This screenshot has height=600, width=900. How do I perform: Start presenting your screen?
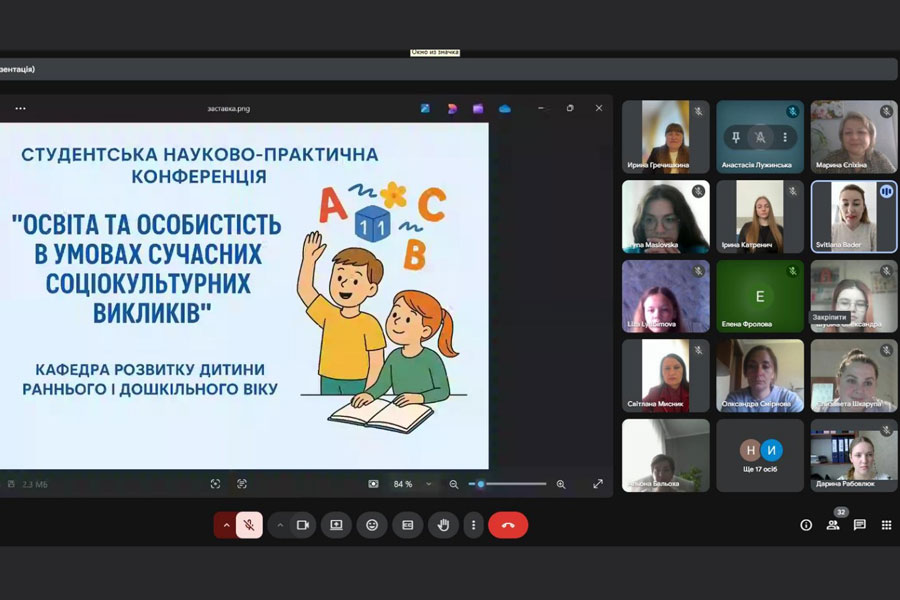(336, 525)
